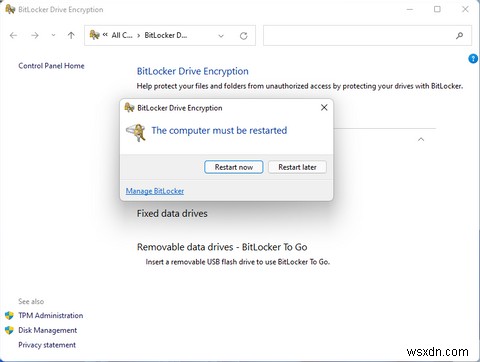This screenshot has width=480, height=362.
Task: Minimize the BitLocker Drive Encryption window
Action: (410, 9)
